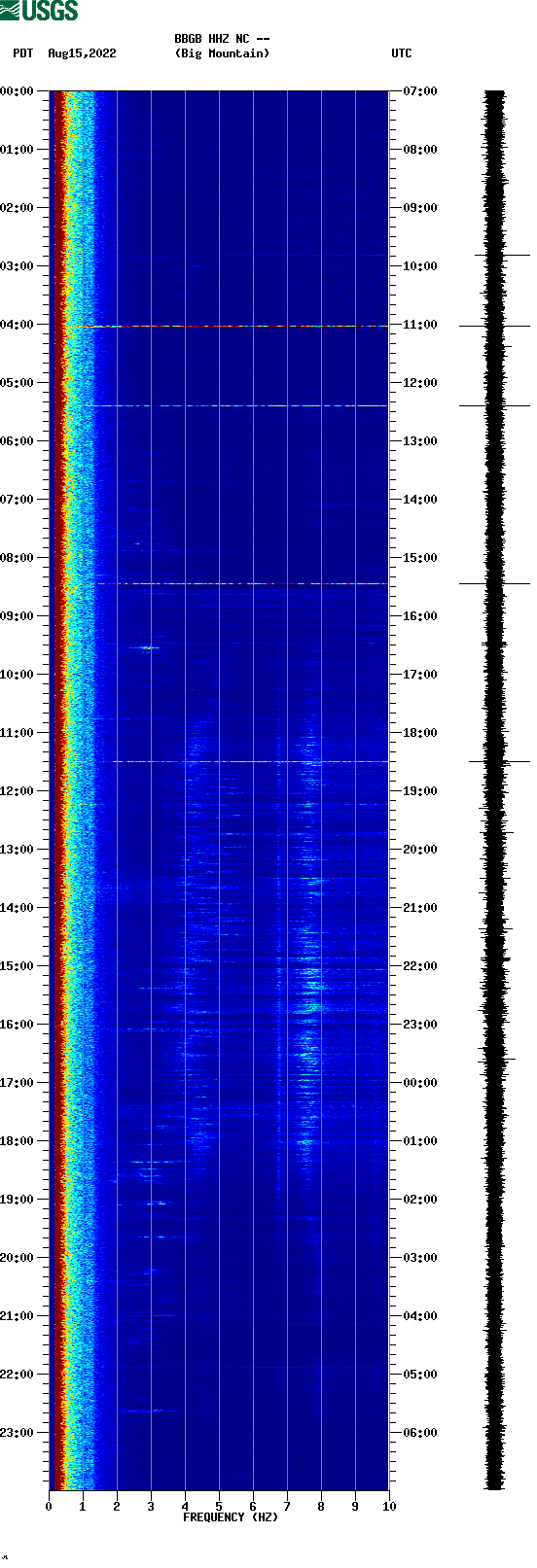Click the USGS logo
Image resolution: width=537 pixels, height=1568 pixels.
[x=39, y=11]
